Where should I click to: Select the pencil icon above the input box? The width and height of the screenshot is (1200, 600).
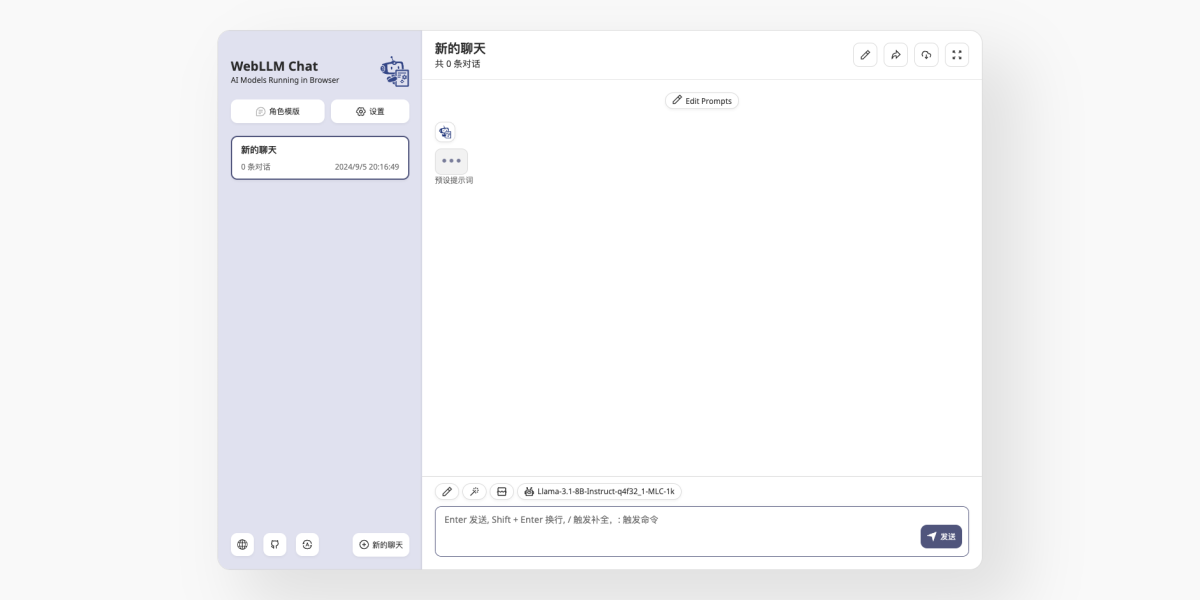(447, 491)
